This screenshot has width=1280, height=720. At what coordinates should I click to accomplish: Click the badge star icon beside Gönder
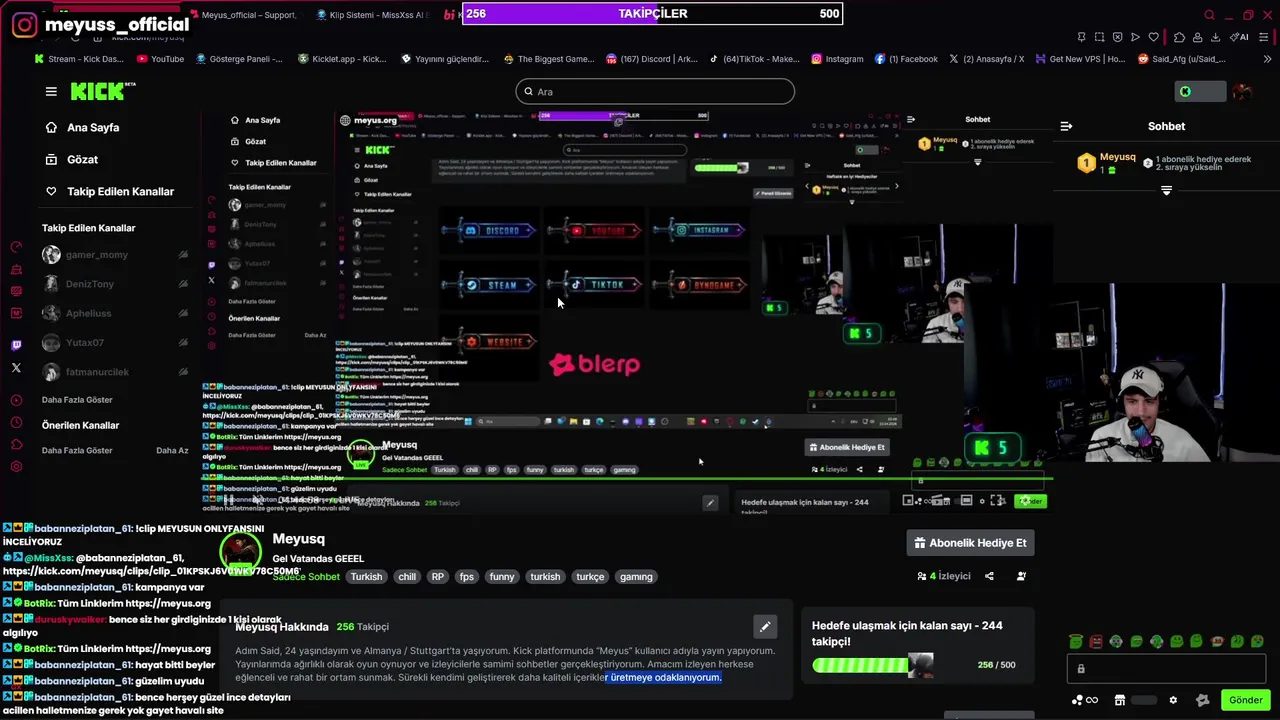coord(1202,700)
